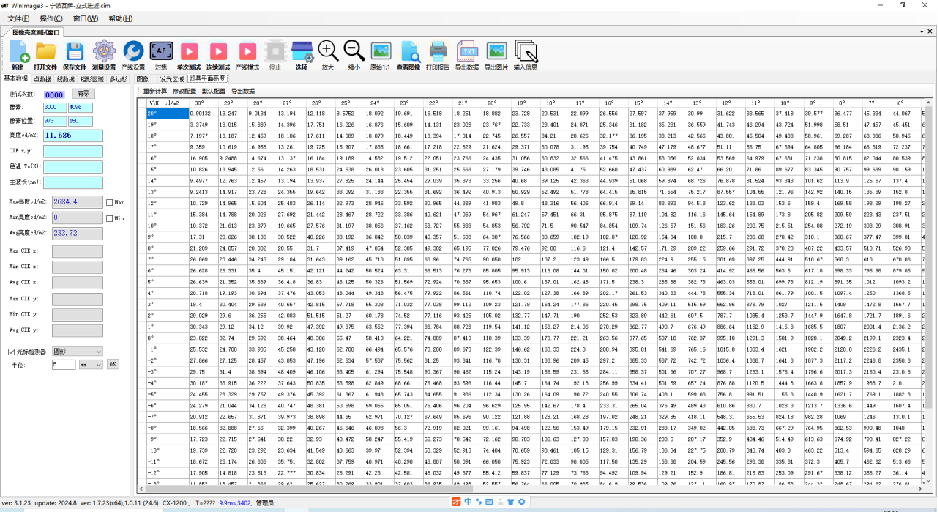Open the document tab list arrow

922,31
